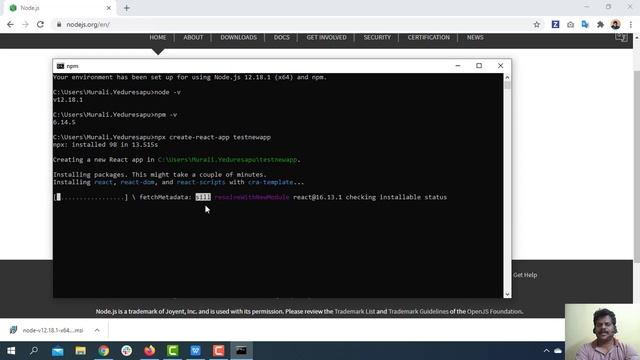
Task: Click the highlighted 'sill' text in console
Action: 203,197
